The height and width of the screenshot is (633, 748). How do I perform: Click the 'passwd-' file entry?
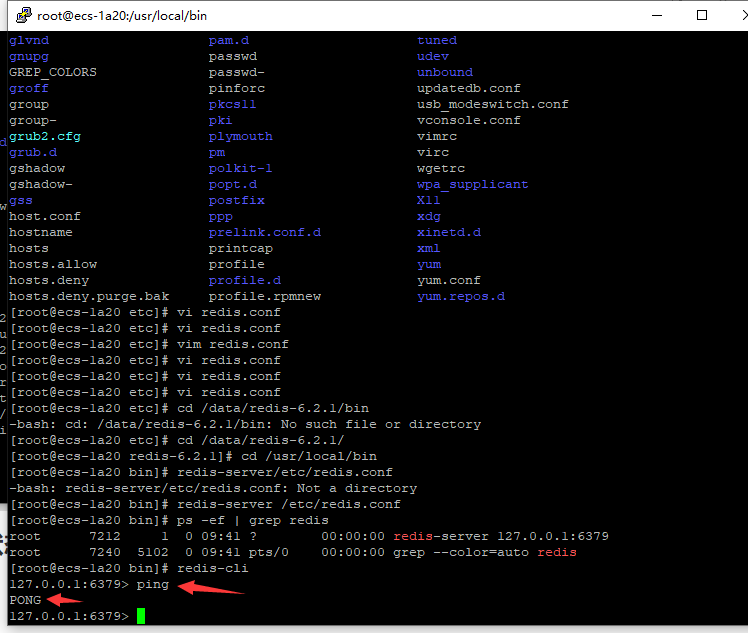(237, 73)
